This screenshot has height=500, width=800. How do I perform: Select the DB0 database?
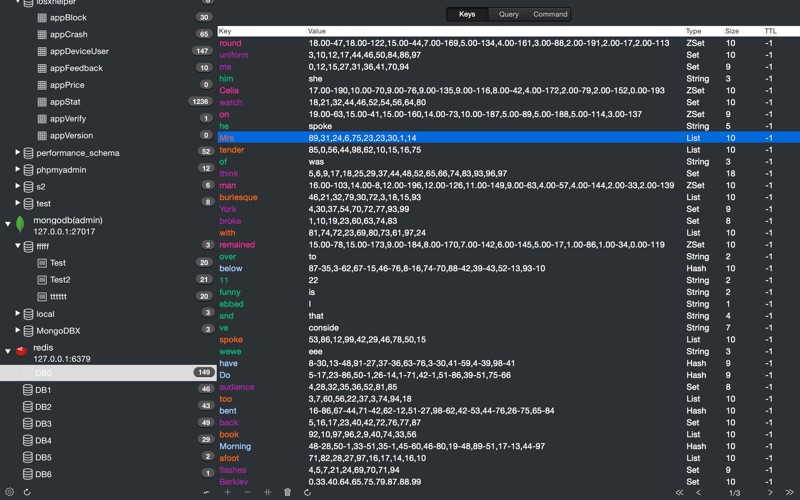point(108,373)
